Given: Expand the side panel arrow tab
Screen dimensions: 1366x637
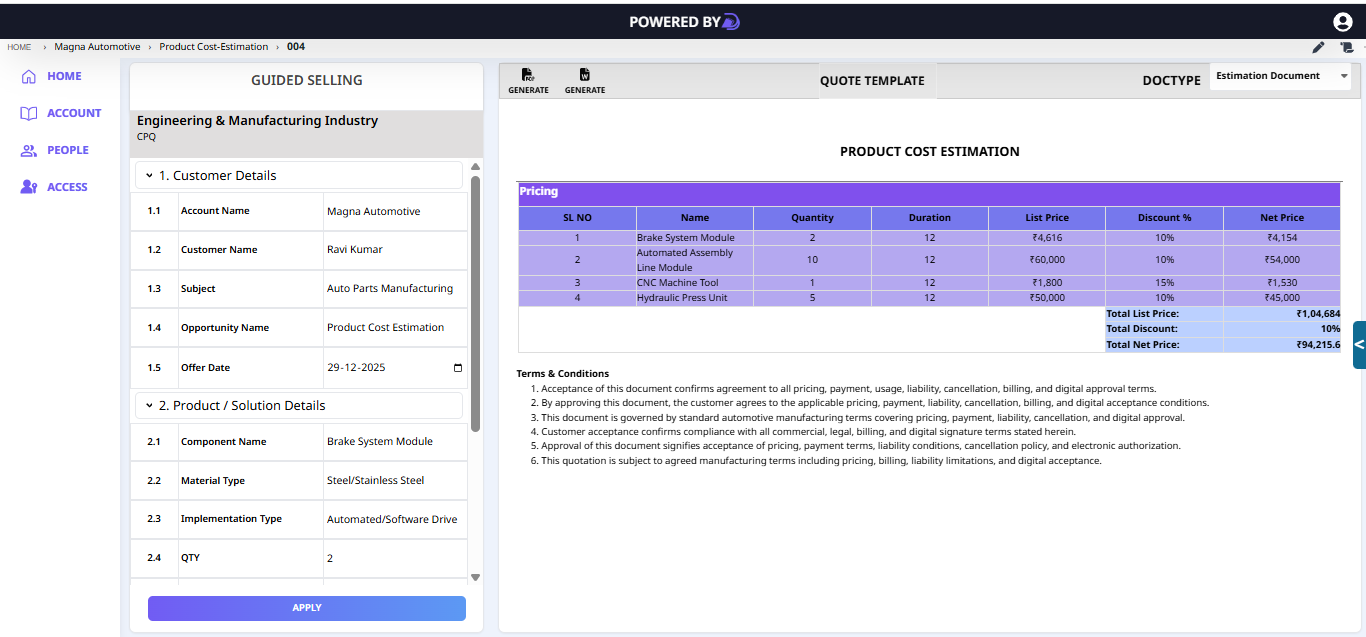Looking at the screenshot, I should (1359, 345).
